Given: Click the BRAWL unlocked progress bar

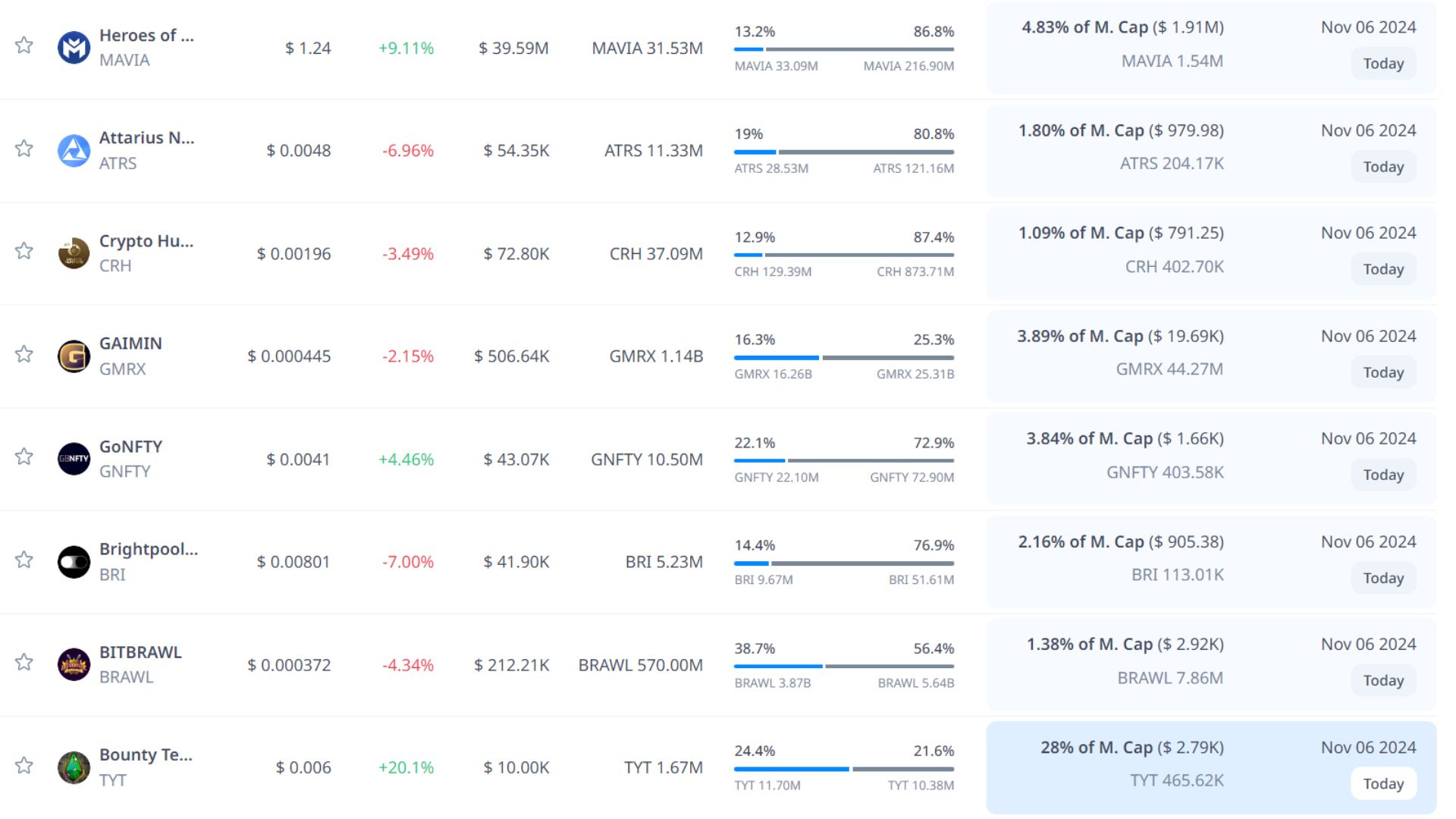Looking at the screenshot, I should (778, 666).
